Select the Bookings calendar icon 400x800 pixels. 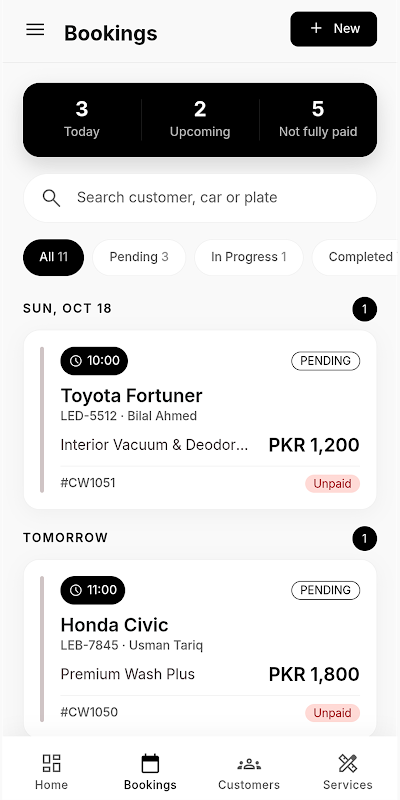click(150, 764)
